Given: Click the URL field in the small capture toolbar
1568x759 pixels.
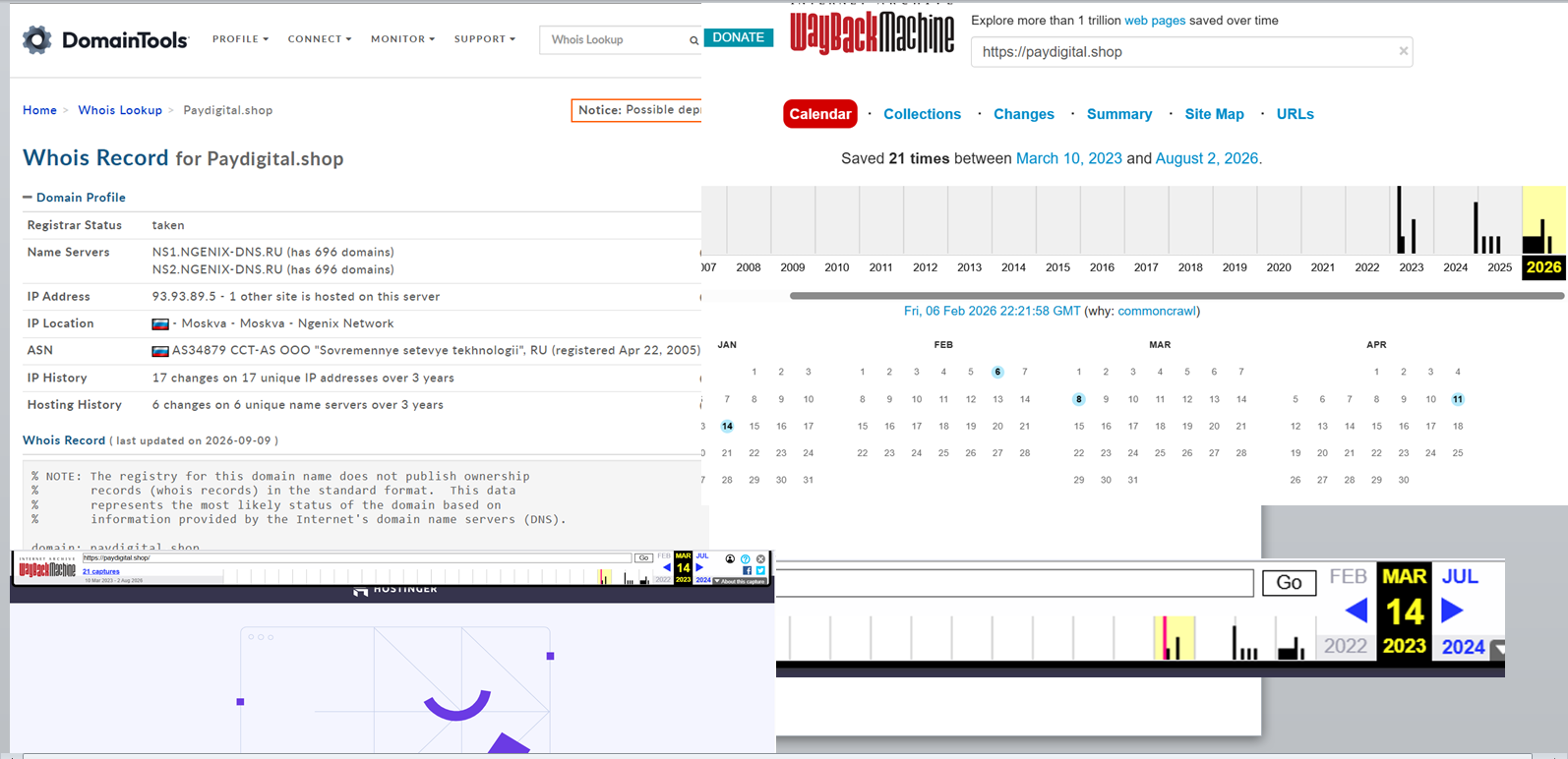Looking at the screenshot, I should [x=357, y=557].
